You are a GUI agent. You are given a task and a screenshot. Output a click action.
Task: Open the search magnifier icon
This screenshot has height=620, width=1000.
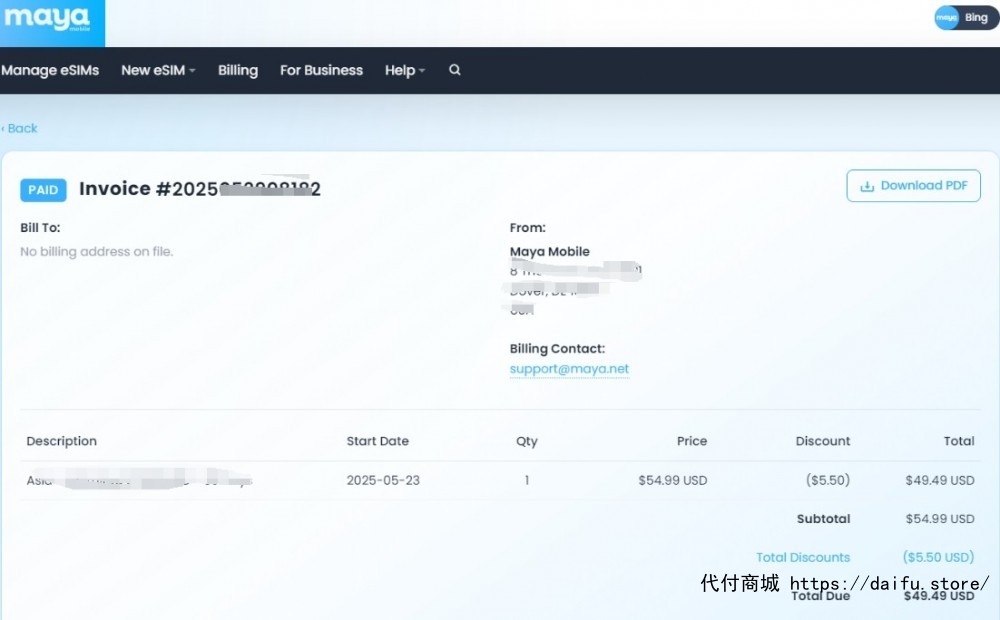(455, 70)
